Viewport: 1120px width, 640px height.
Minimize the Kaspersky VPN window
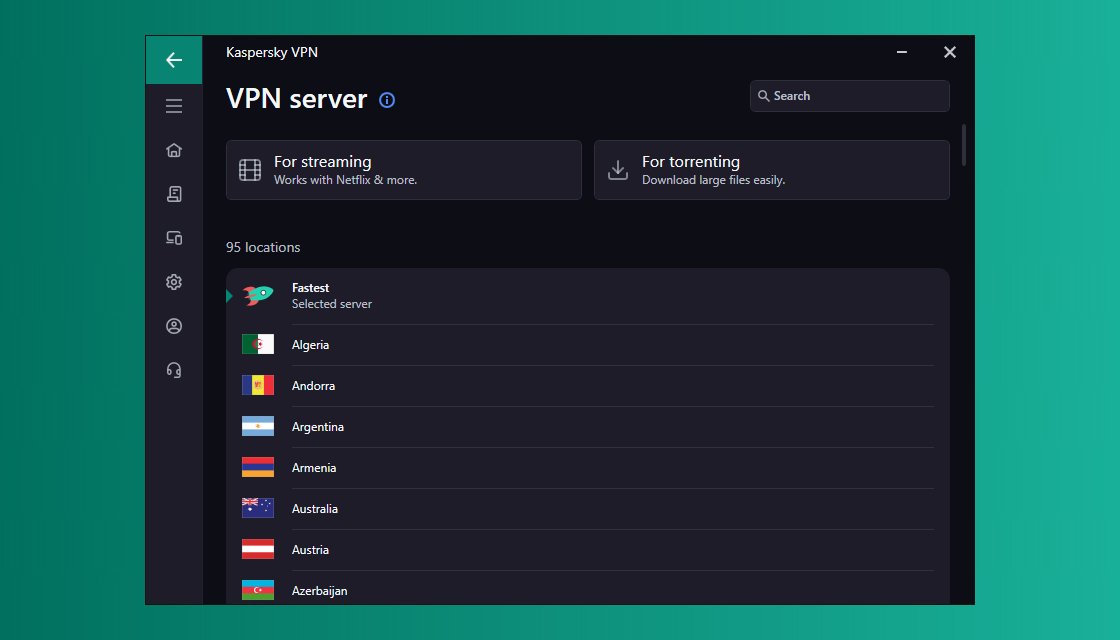[902, 52]
